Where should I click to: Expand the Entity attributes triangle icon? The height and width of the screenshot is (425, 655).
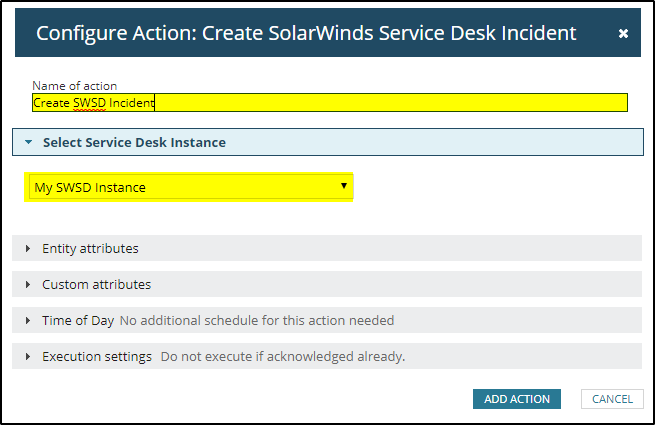click(28, 249)
